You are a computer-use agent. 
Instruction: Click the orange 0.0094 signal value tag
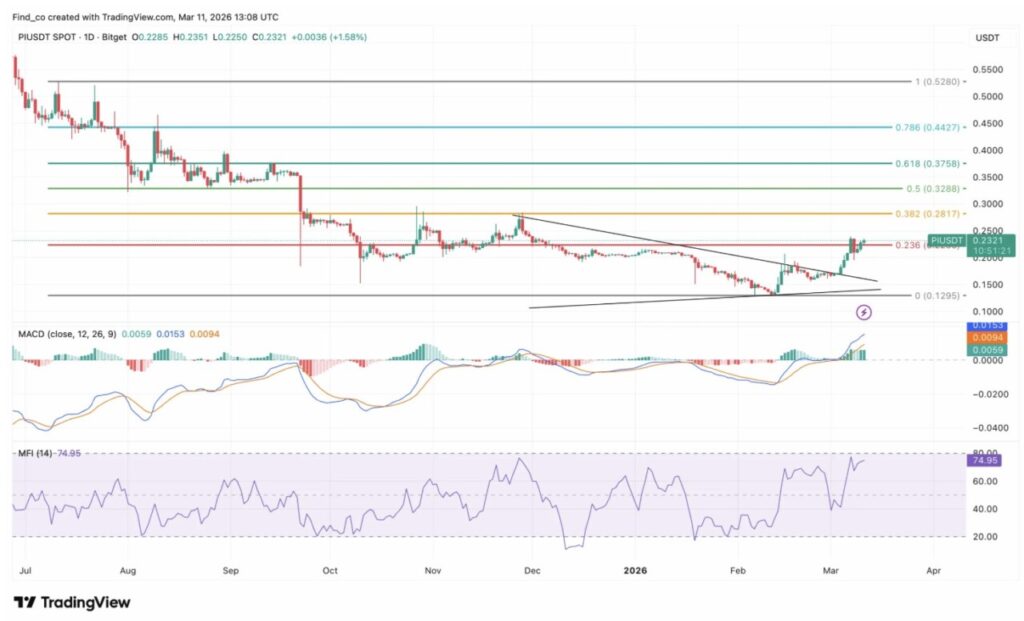(x=992, y=338)
